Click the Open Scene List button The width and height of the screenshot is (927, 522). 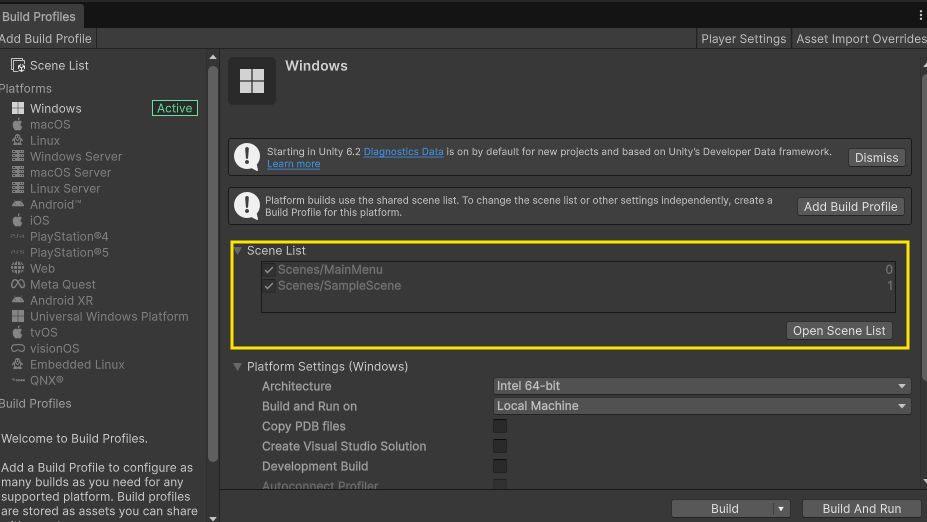click(839, 331)
